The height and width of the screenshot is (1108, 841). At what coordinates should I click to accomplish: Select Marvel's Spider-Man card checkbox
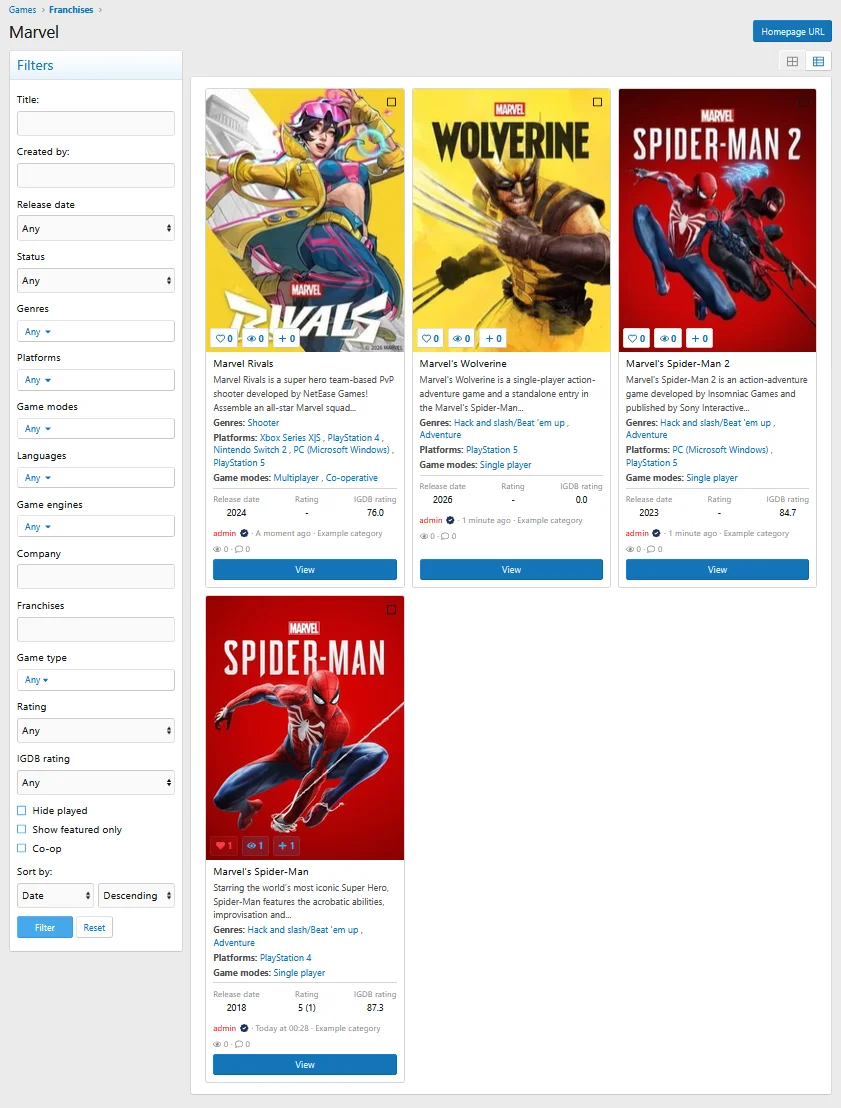tap(392, 609)
